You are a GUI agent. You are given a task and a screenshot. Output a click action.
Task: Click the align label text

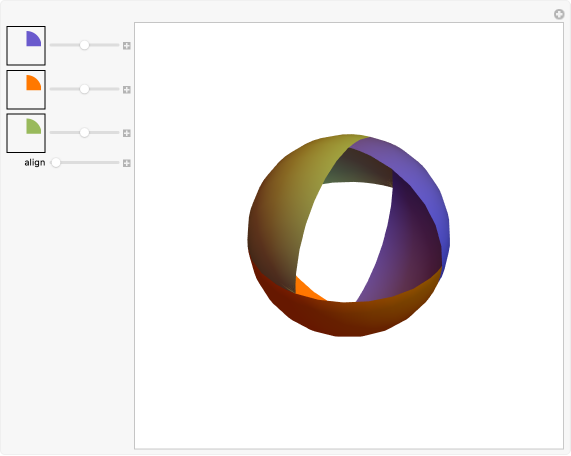35,162
